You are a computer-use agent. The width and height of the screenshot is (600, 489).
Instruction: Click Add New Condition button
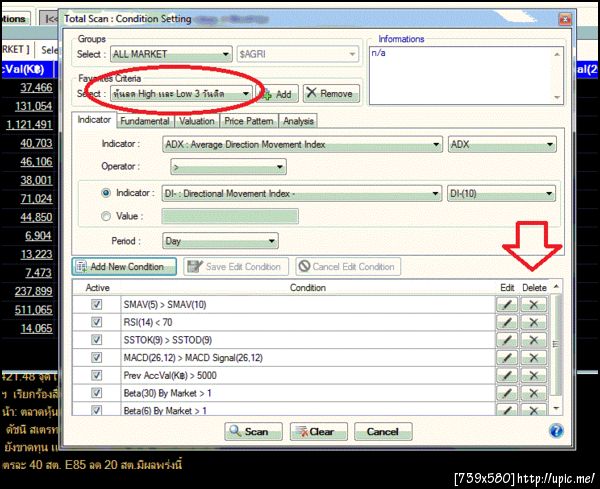[124, 266]
